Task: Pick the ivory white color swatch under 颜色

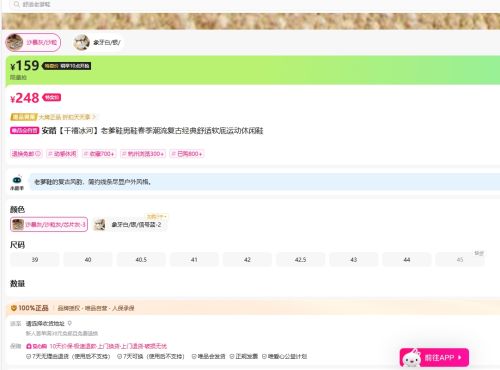Action: click(130, 224)
